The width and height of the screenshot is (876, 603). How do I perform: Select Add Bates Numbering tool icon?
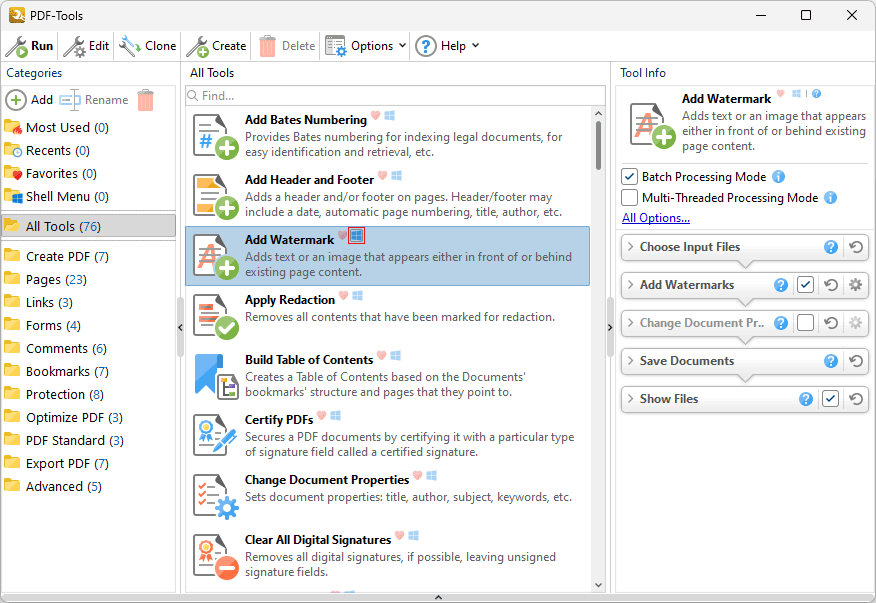point(216,136)
